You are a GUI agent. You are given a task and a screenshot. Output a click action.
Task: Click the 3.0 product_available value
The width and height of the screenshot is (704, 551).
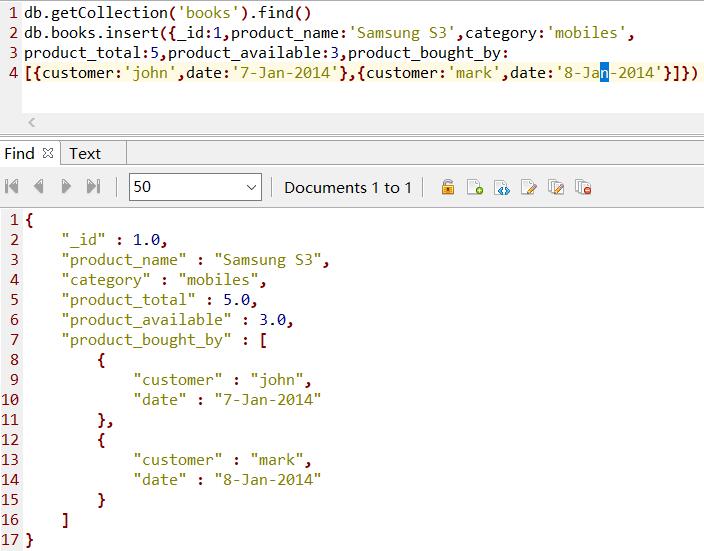tap(273, 320)
